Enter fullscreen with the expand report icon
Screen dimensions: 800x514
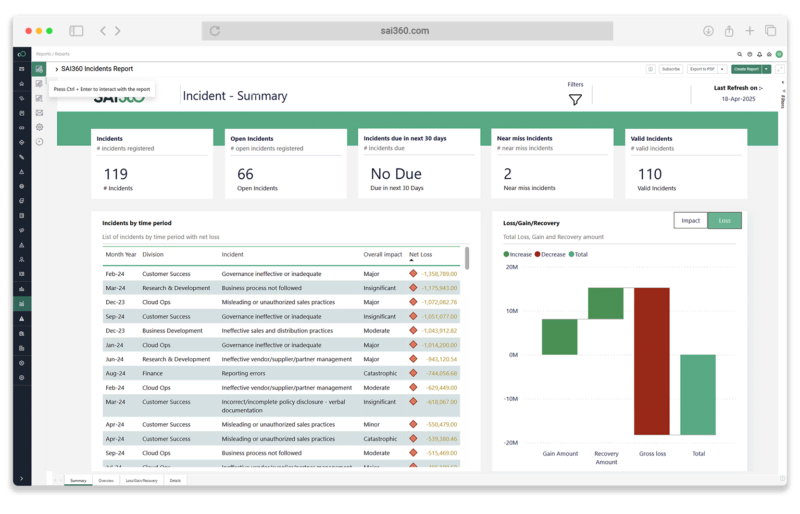[x=779, y=69]
